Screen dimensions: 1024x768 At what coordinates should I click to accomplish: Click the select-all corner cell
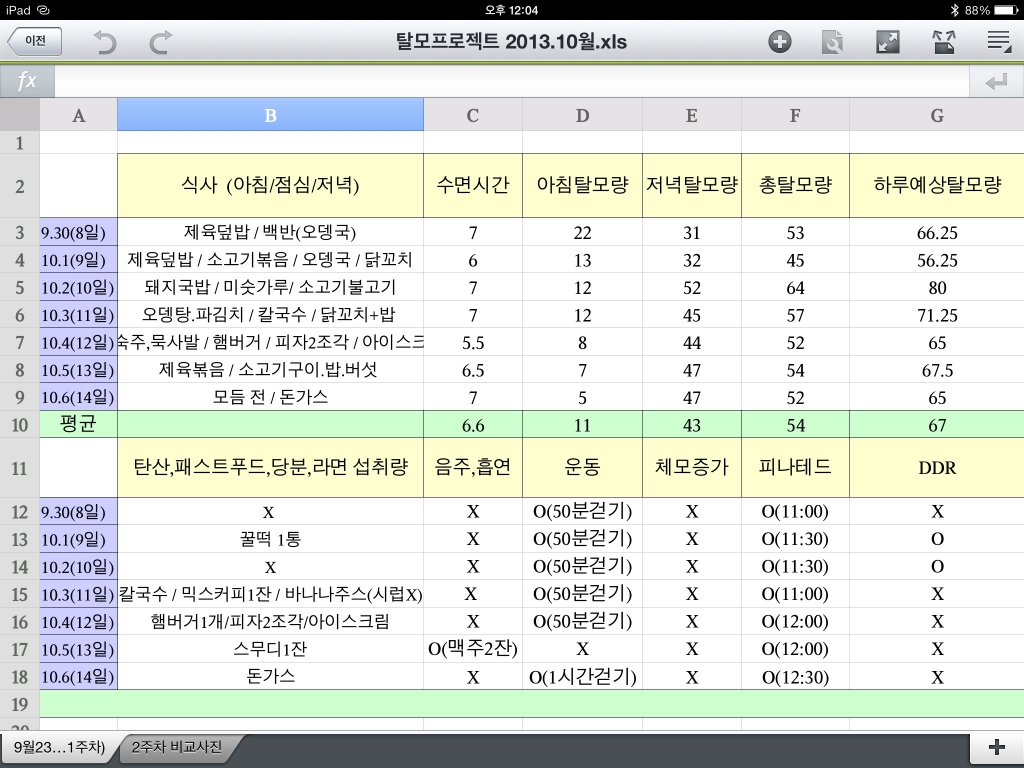(x=20, y=115)
